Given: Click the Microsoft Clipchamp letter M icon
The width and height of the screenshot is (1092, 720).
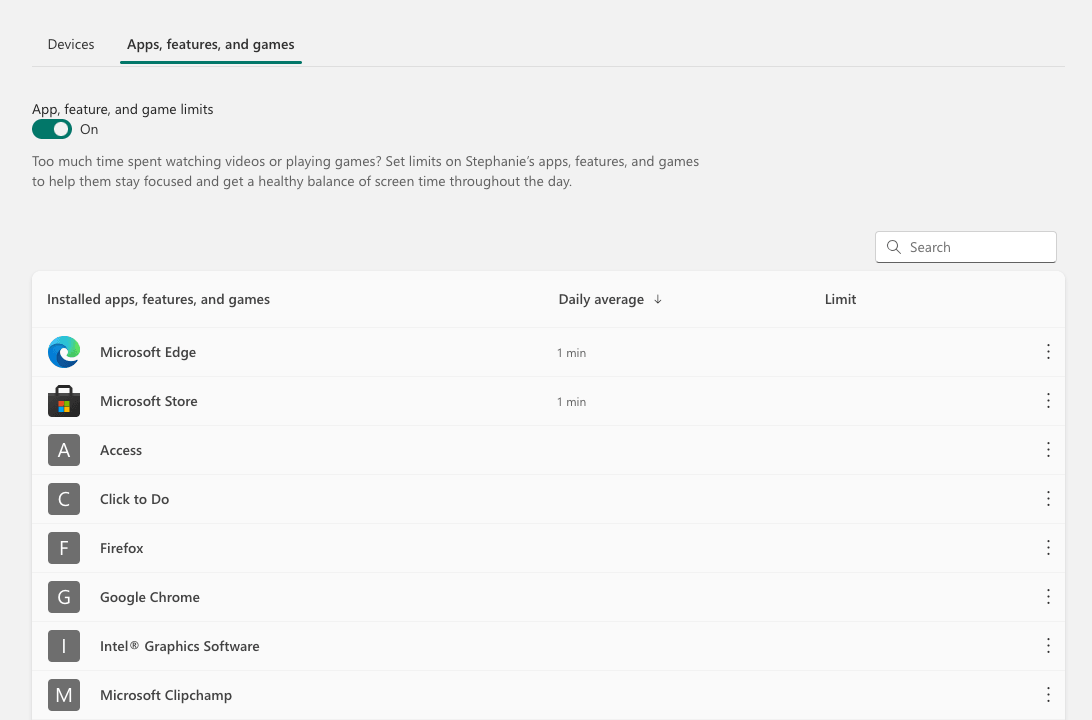Looking at the screenshot, I should click(64, 695).
